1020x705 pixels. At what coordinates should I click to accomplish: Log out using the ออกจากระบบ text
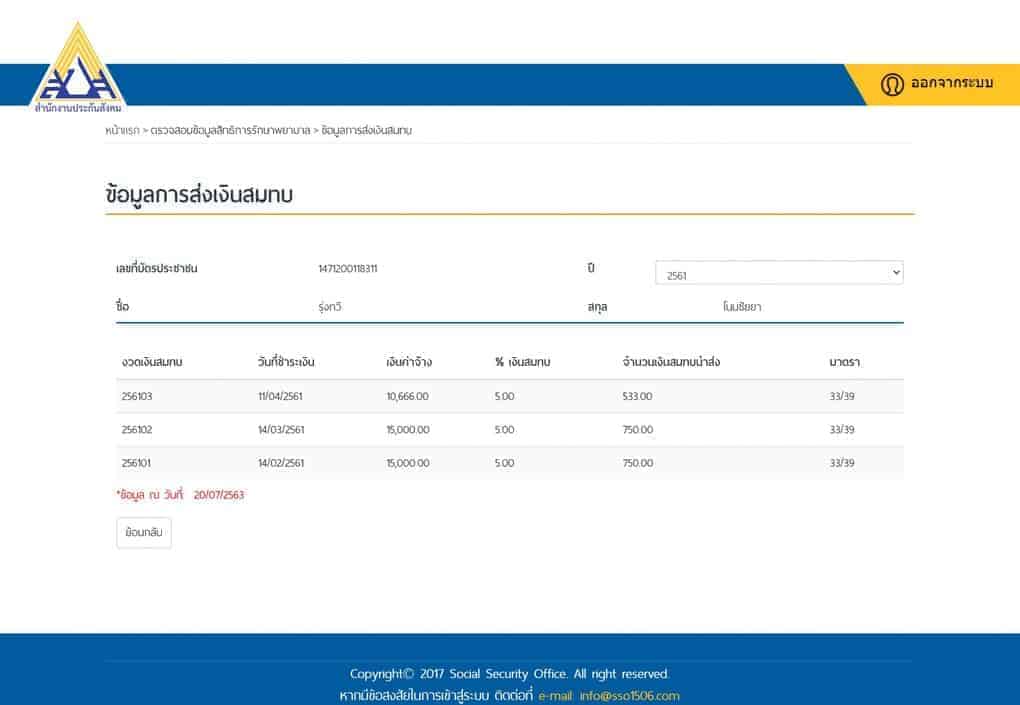pyautogui.click(x=951, y=84)
